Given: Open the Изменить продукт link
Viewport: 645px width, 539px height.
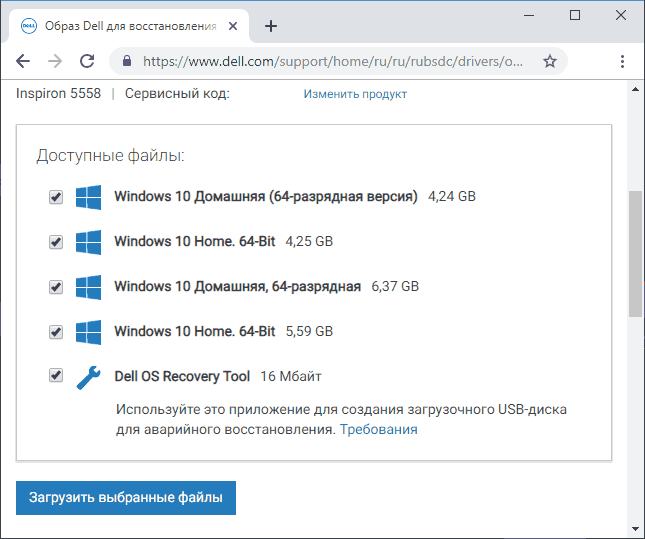Looking at the screenshot, I should [355, 94].
